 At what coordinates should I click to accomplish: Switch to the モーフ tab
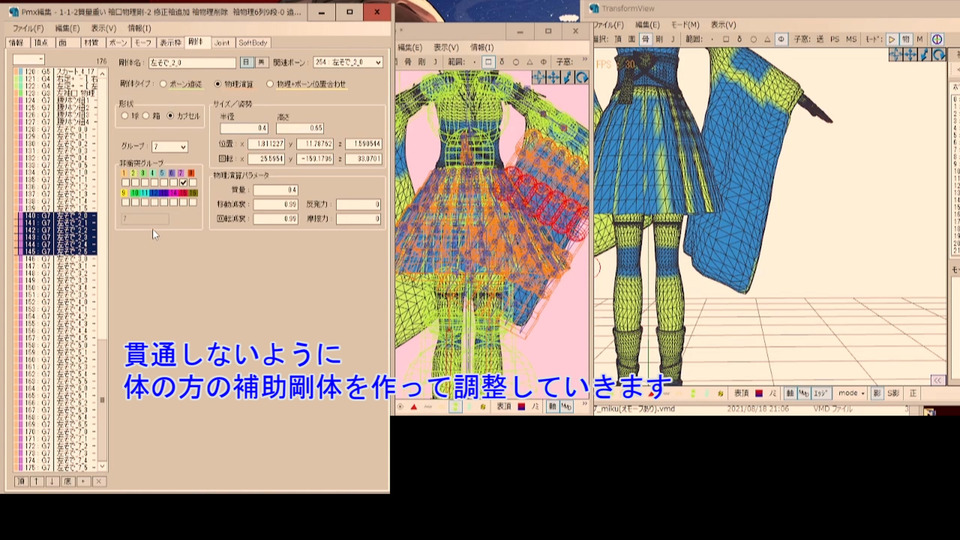(x=143, y=43)
